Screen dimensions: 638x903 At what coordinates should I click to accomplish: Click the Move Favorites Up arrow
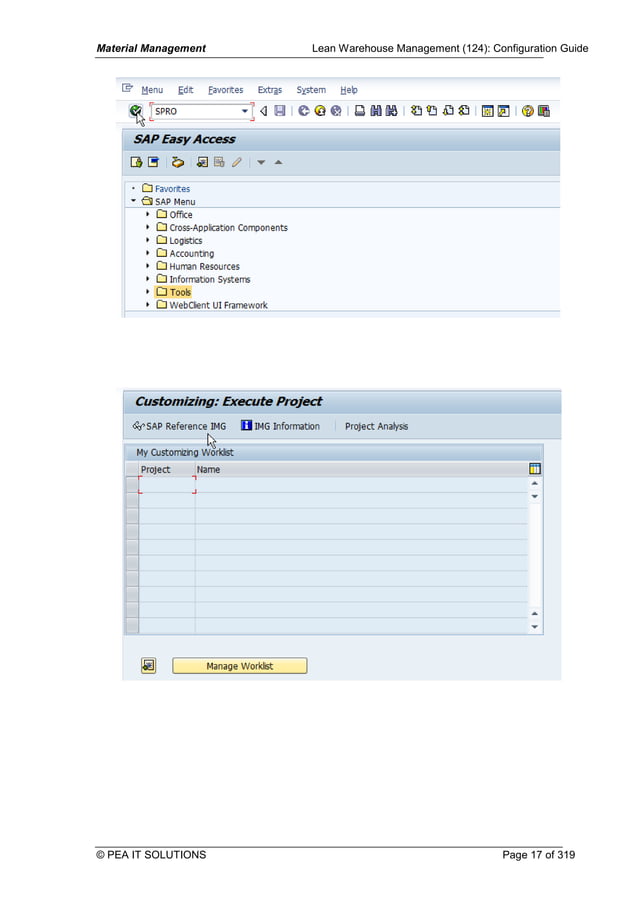coord(278,162)
